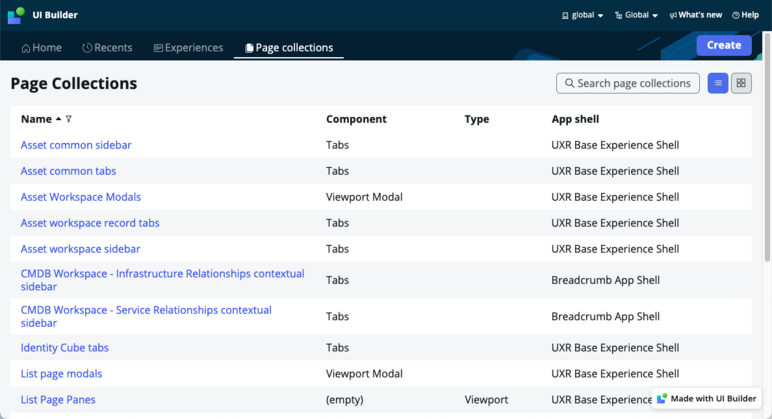Image resolution: width=772 pixels, height=419 pixels.
Task: Open Asset workspace sidebar link
Action: tap(80, 249)
